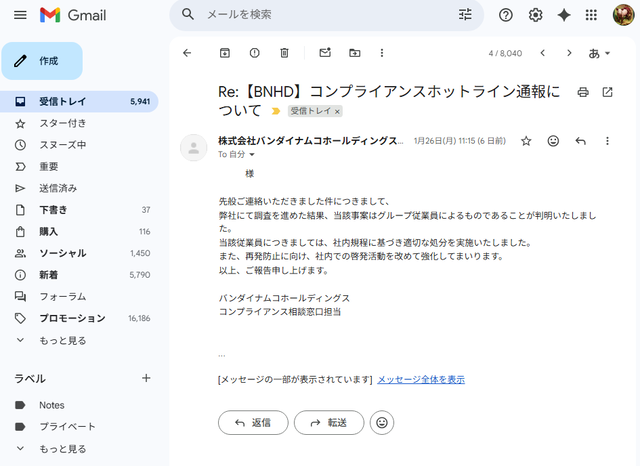
Task: Open search filter options icon
Action: 465,15
